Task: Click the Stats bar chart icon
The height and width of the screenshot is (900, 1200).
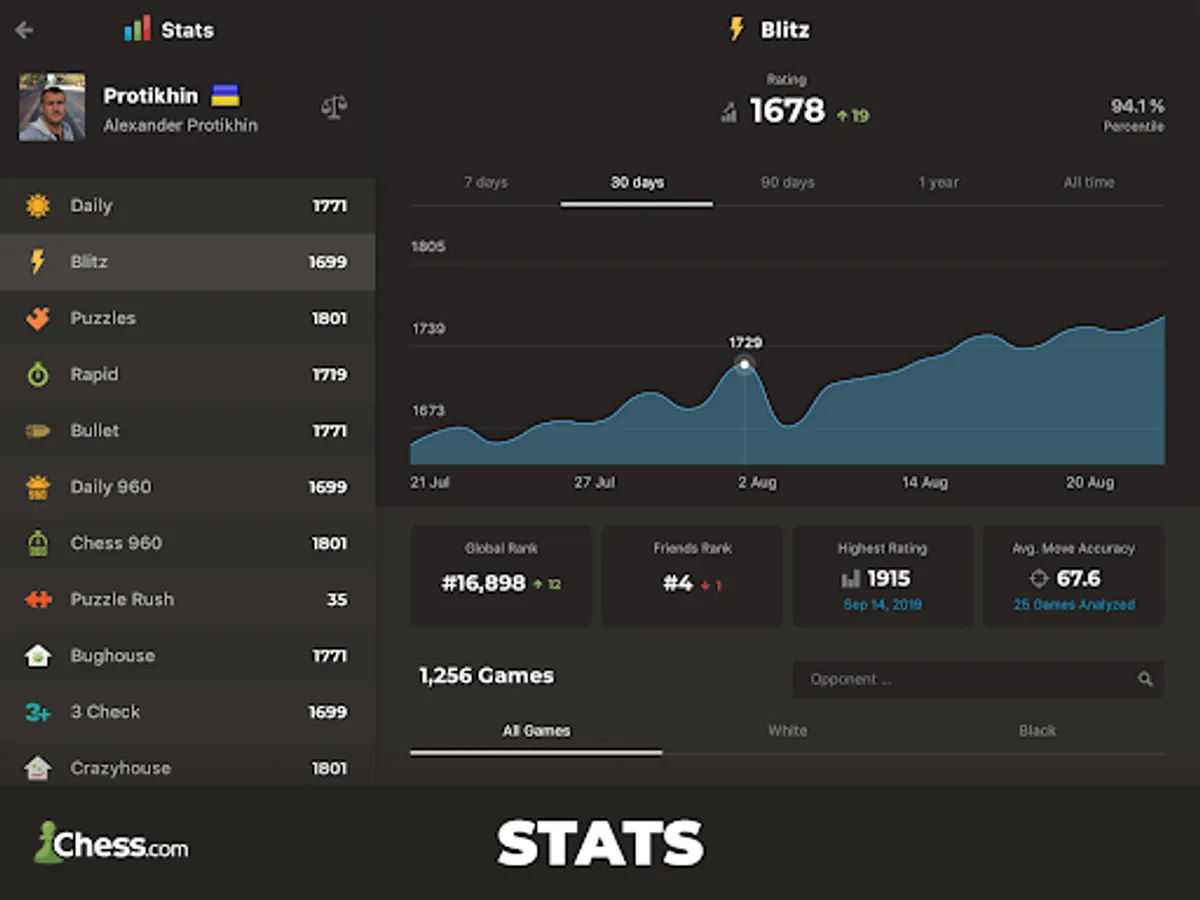Action: [x=137, y=29]
